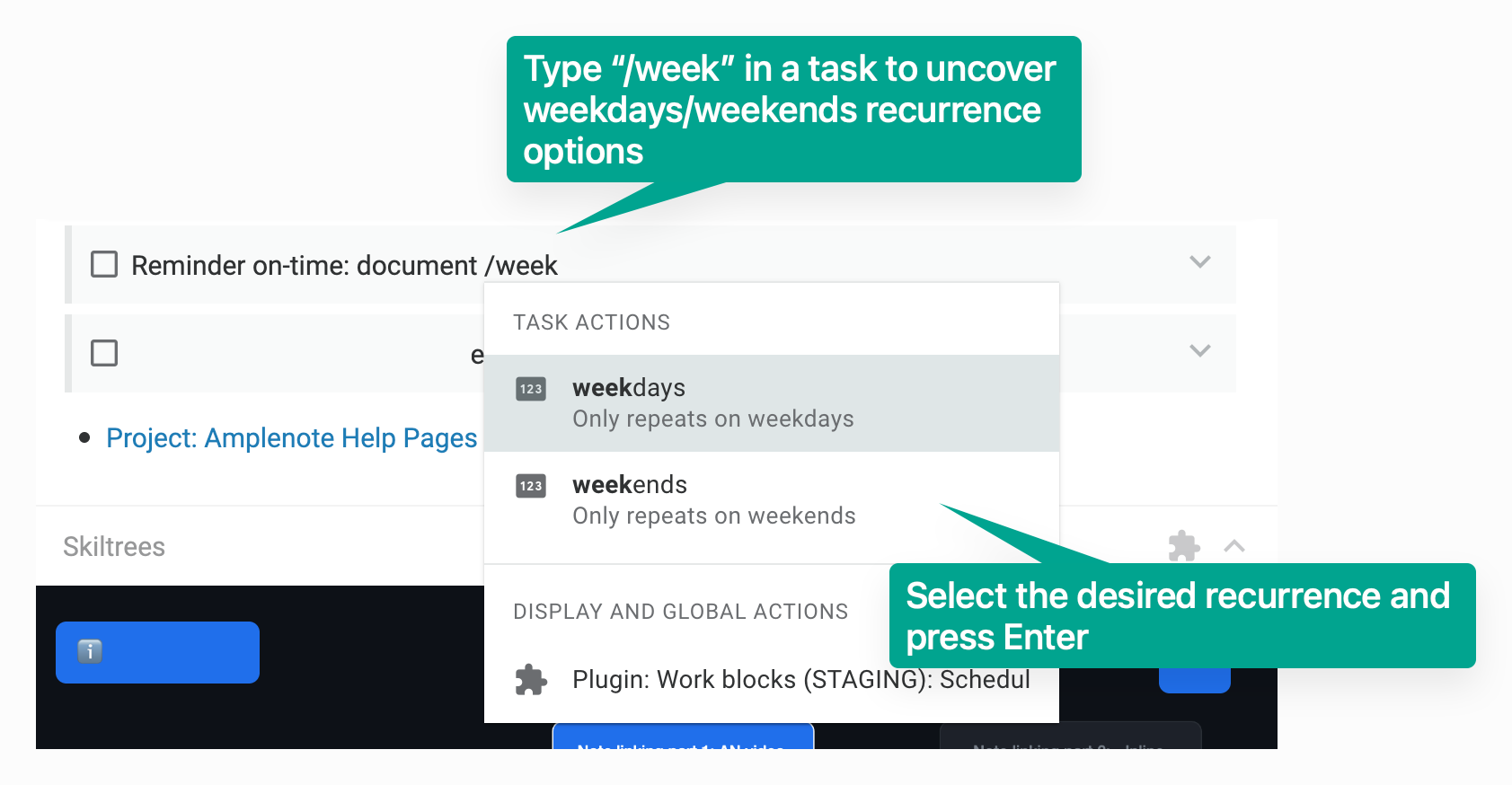Click the 123 icon next to weekdays
Screen dimensions: 1512x785
pos(531,389)
